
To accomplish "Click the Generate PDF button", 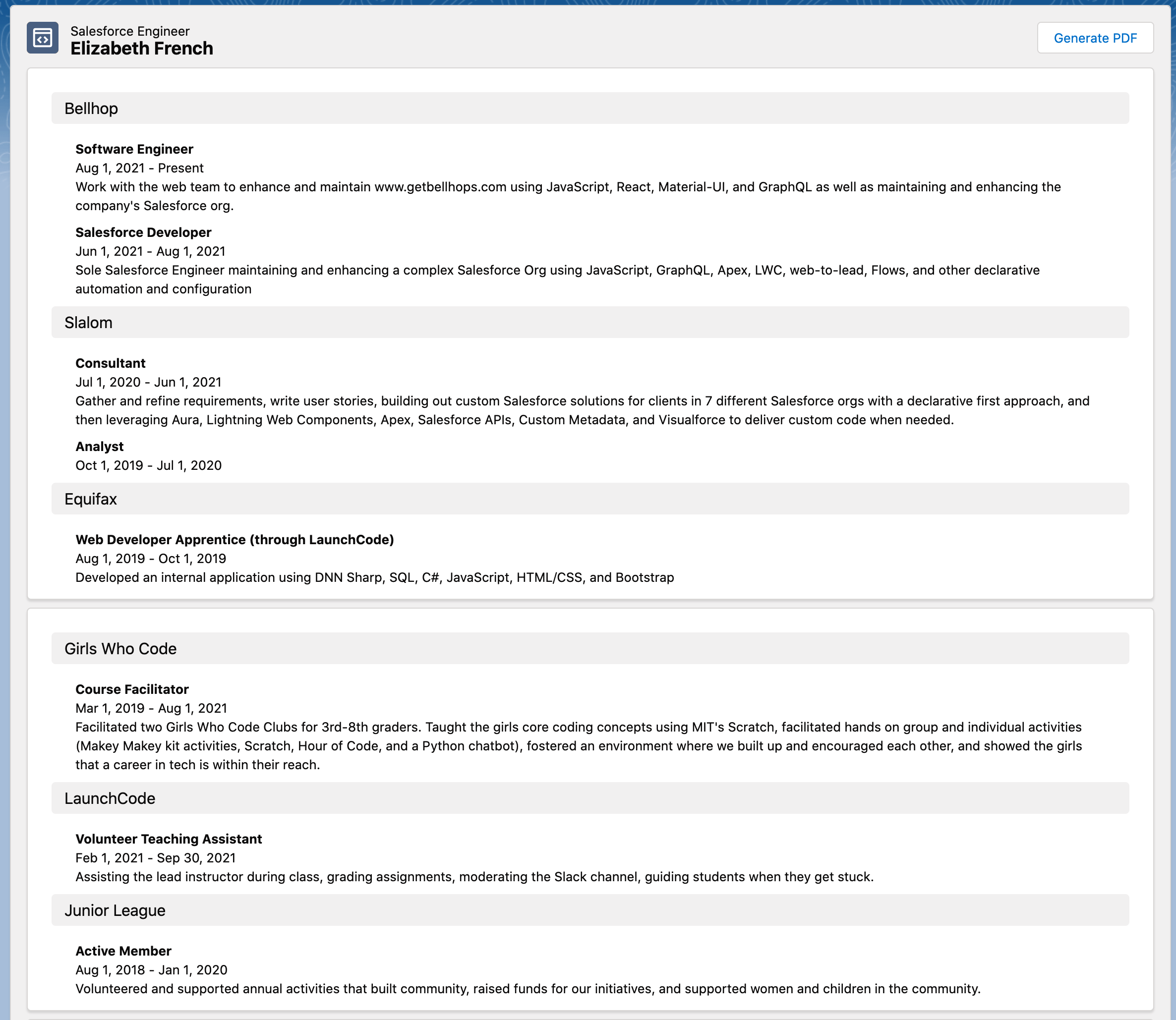I will click(x=1095, y=38).
